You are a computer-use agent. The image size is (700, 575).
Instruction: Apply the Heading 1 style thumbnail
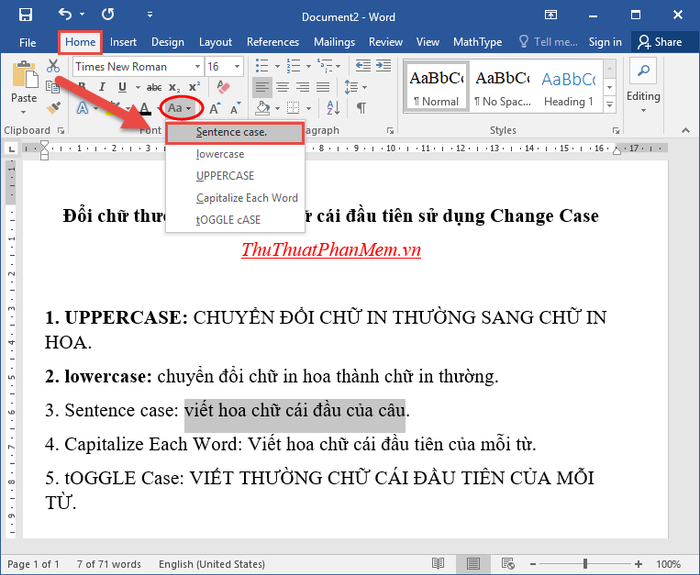pyautogui.click(x=568, y=86)
